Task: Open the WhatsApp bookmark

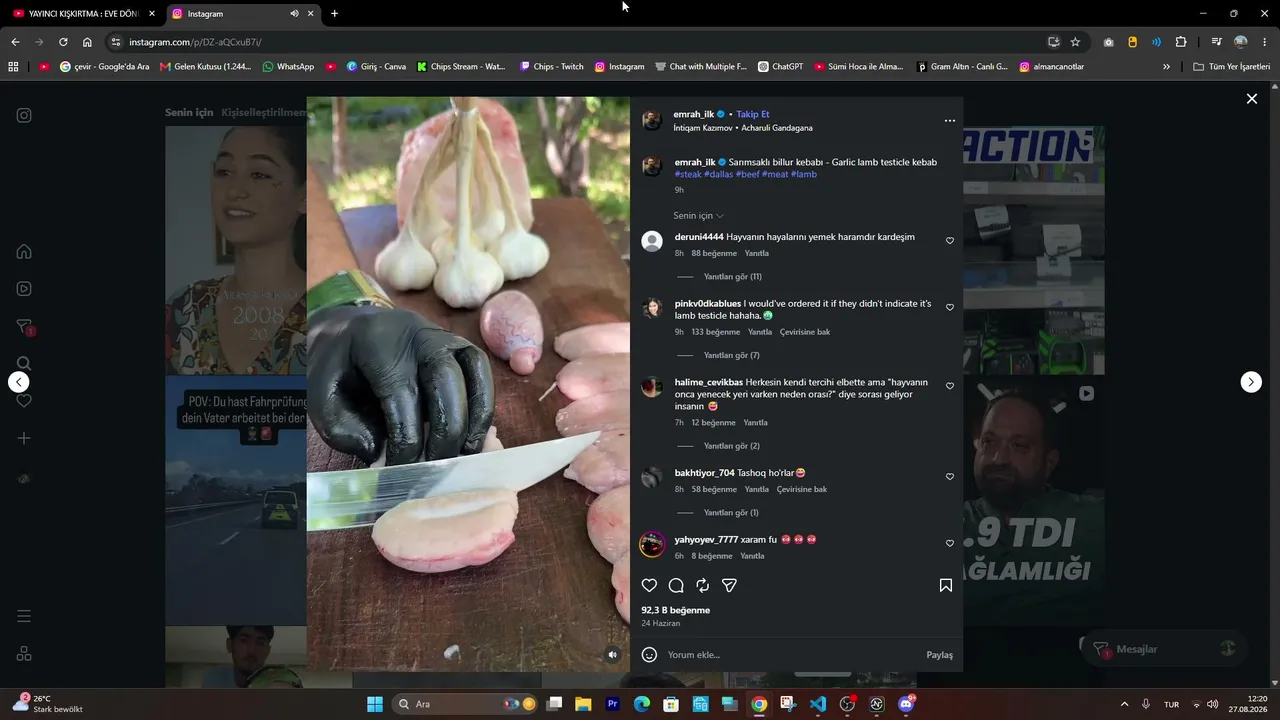Action: tap(288, 67)
